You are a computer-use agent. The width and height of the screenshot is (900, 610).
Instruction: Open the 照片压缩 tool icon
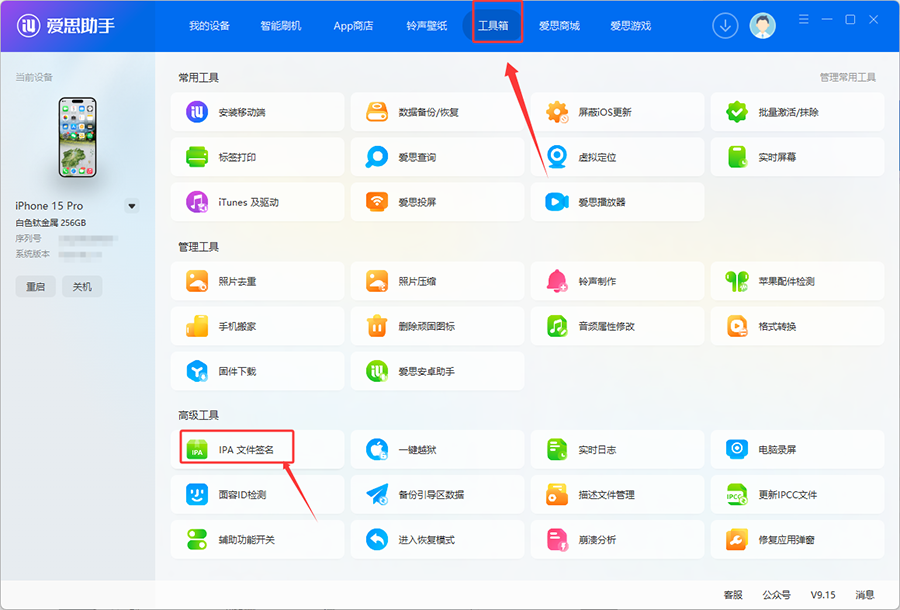click(x=377, y=281)
